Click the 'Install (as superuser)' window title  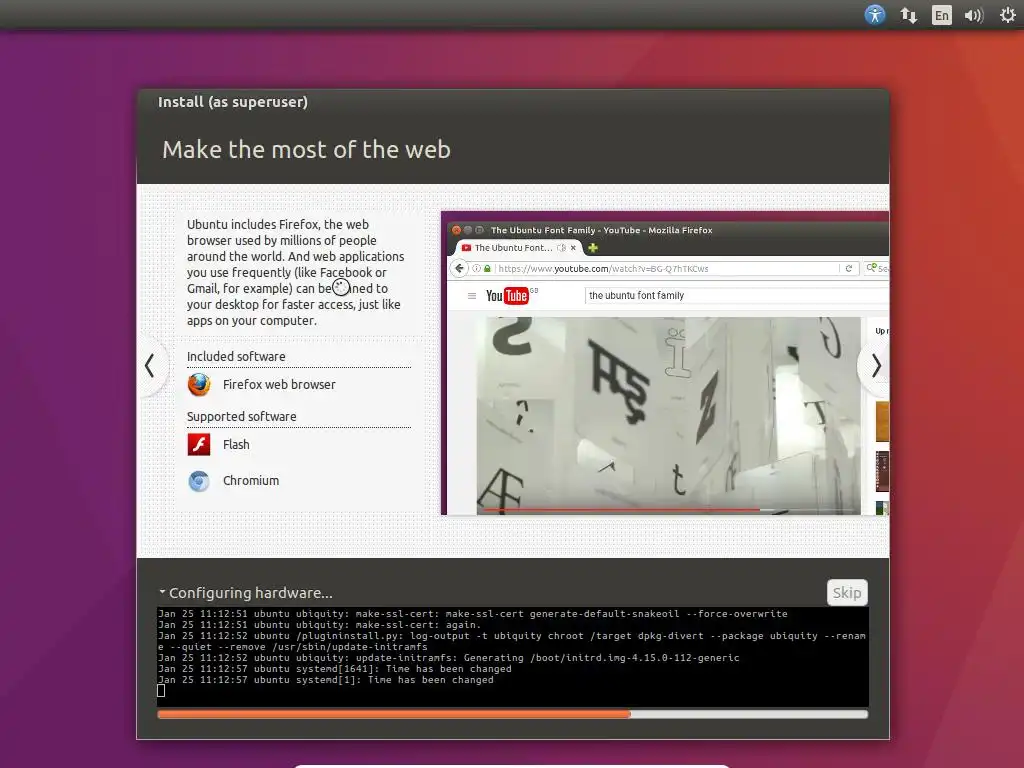232,102
